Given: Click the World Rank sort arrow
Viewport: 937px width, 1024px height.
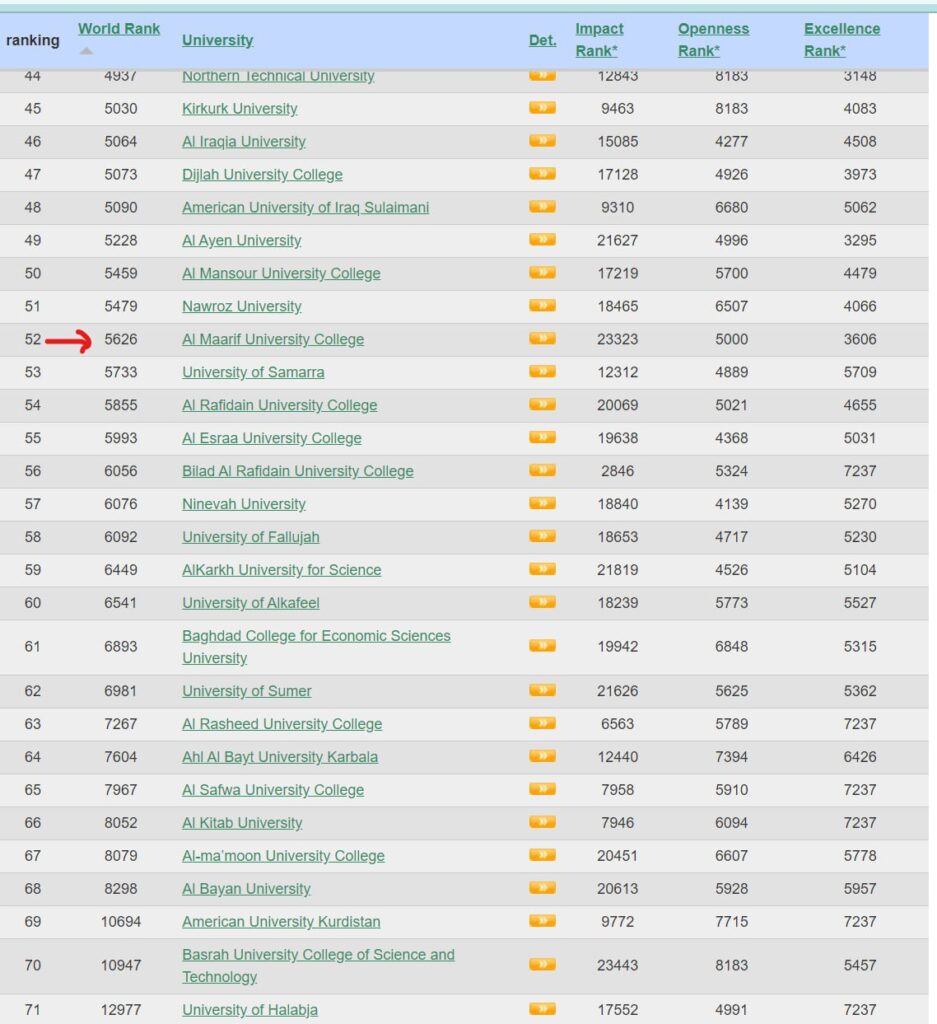Looking at the screenshot, I should pos(86,51).
